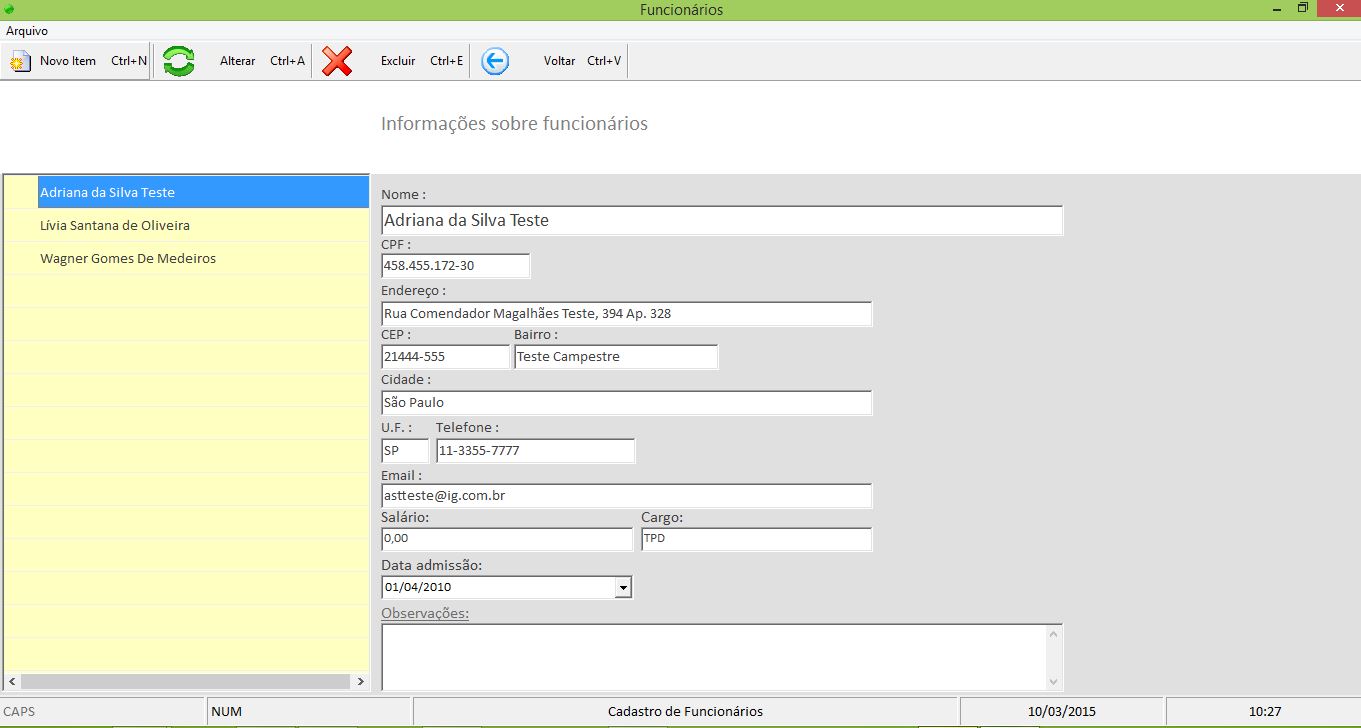Click the green app icon in title bar
1361x728 pixels.
[9, 9]
